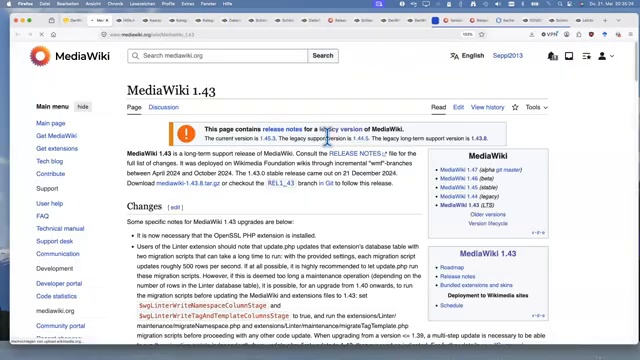The width and height of the screenshot is (640, 360).
Task: Open the Firefox hamburger menu
Action: (631, 35)
